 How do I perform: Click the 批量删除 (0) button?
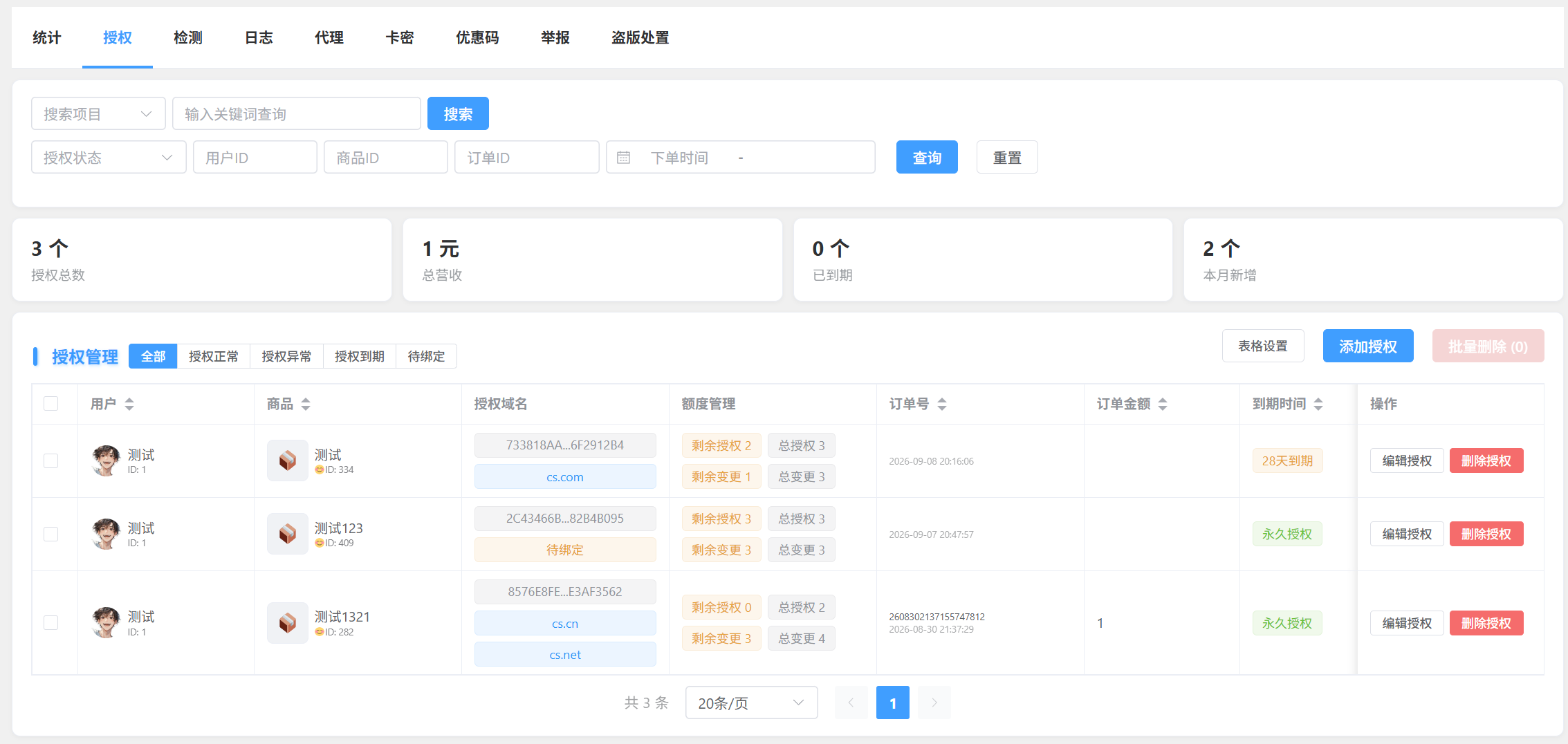pos(1488,346)
